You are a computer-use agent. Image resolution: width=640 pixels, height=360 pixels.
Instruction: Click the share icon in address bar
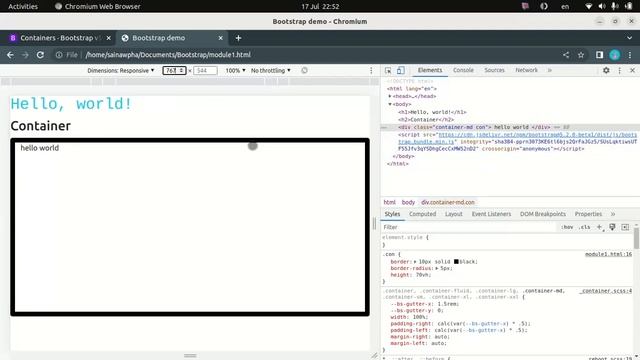point(566,55)
